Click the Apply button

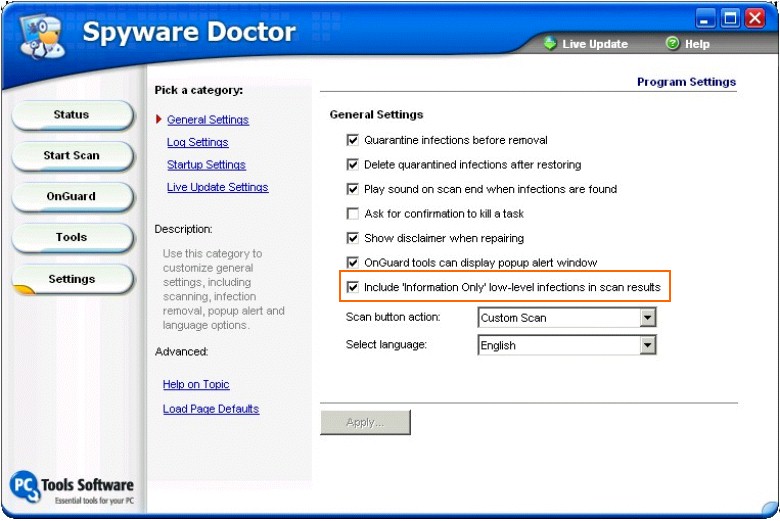(365, 422)
